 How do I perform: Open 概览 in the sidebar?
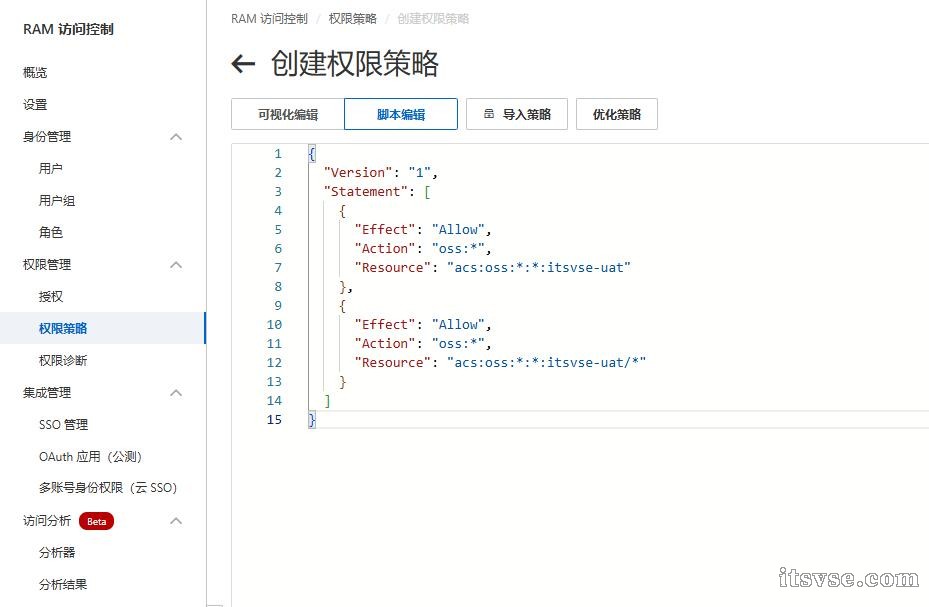point(35,73)
